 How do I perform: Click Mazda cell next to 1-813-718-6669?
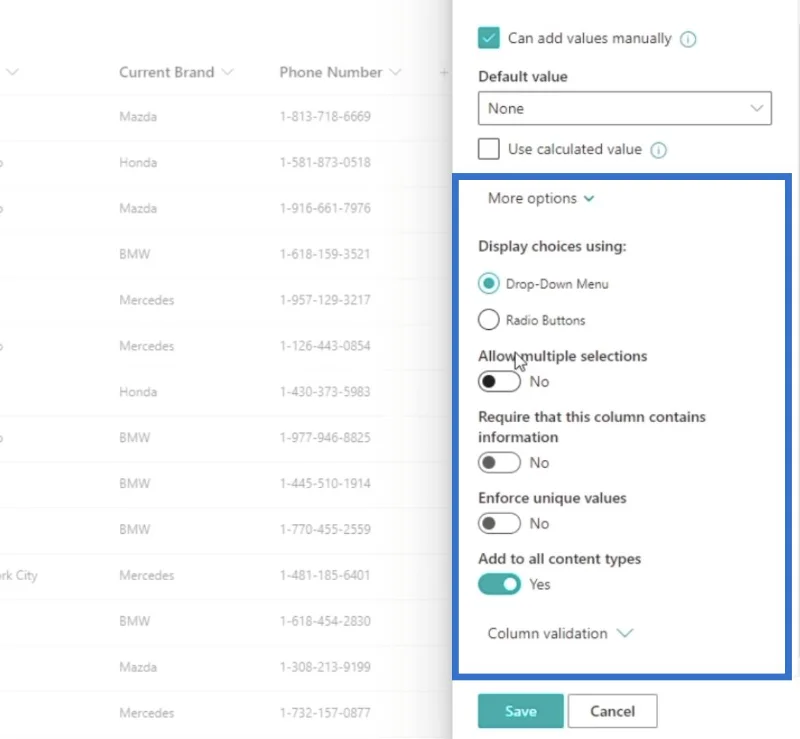(x=138, y=116)
